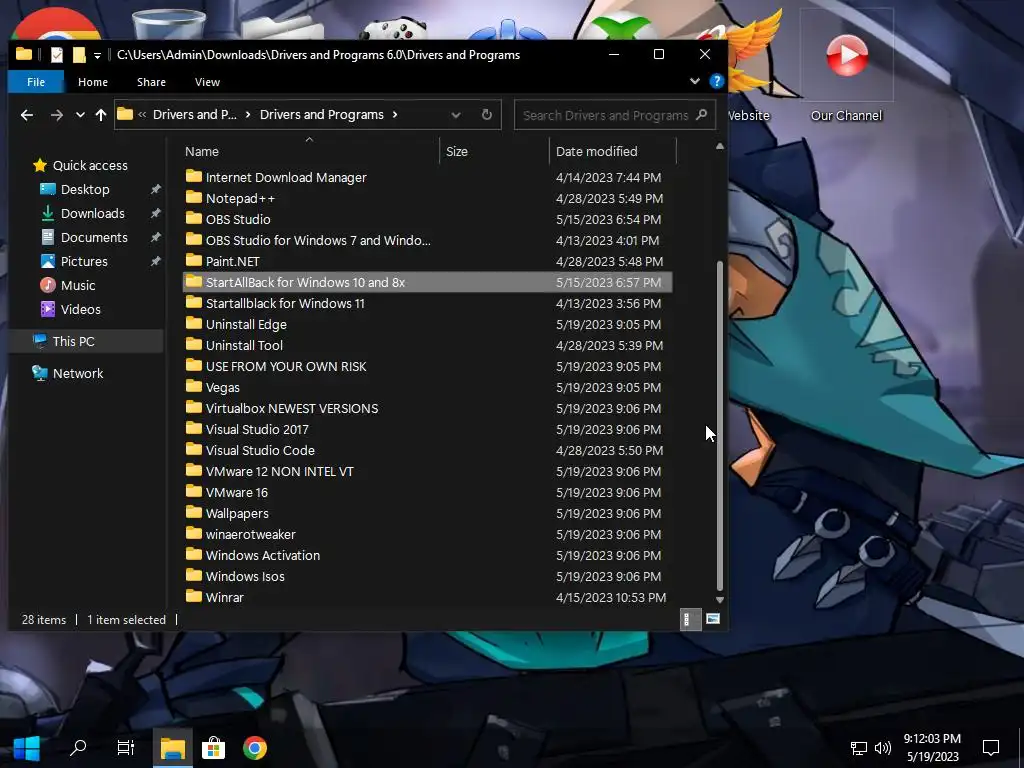Viewport: 1024px width, 768px height.
Task: Click the search magnifier icon
Action: (x=701, y=115)
